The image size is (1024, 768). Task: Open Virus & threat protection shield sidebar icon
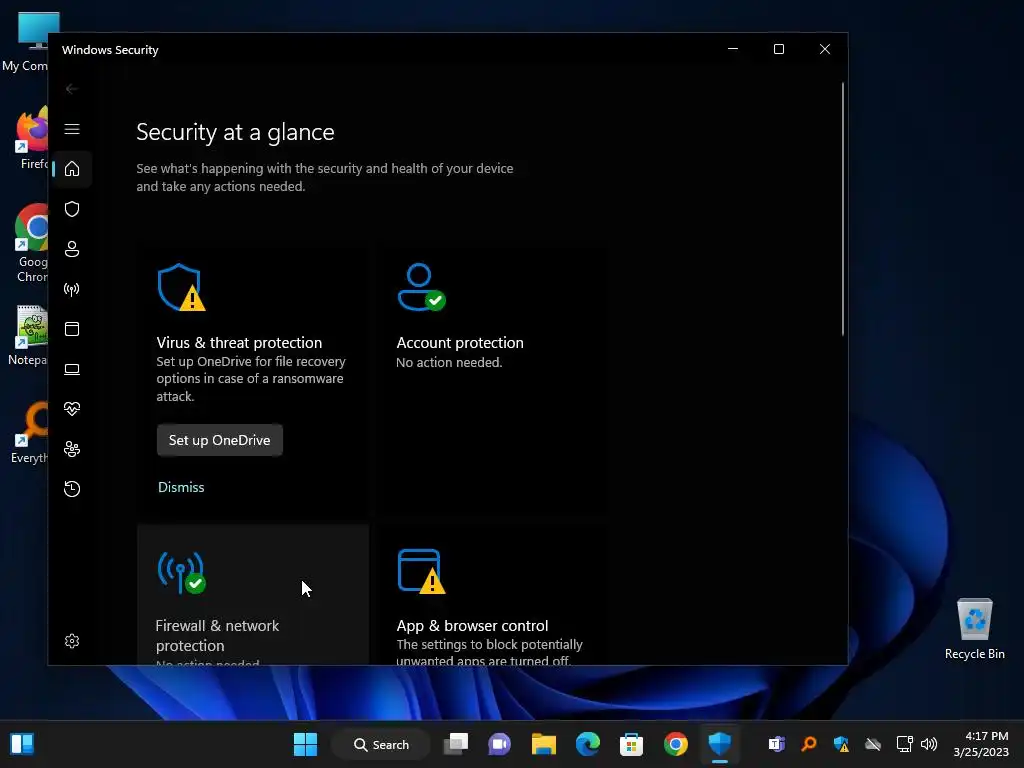pyautogui.click(x=72, y=209)
